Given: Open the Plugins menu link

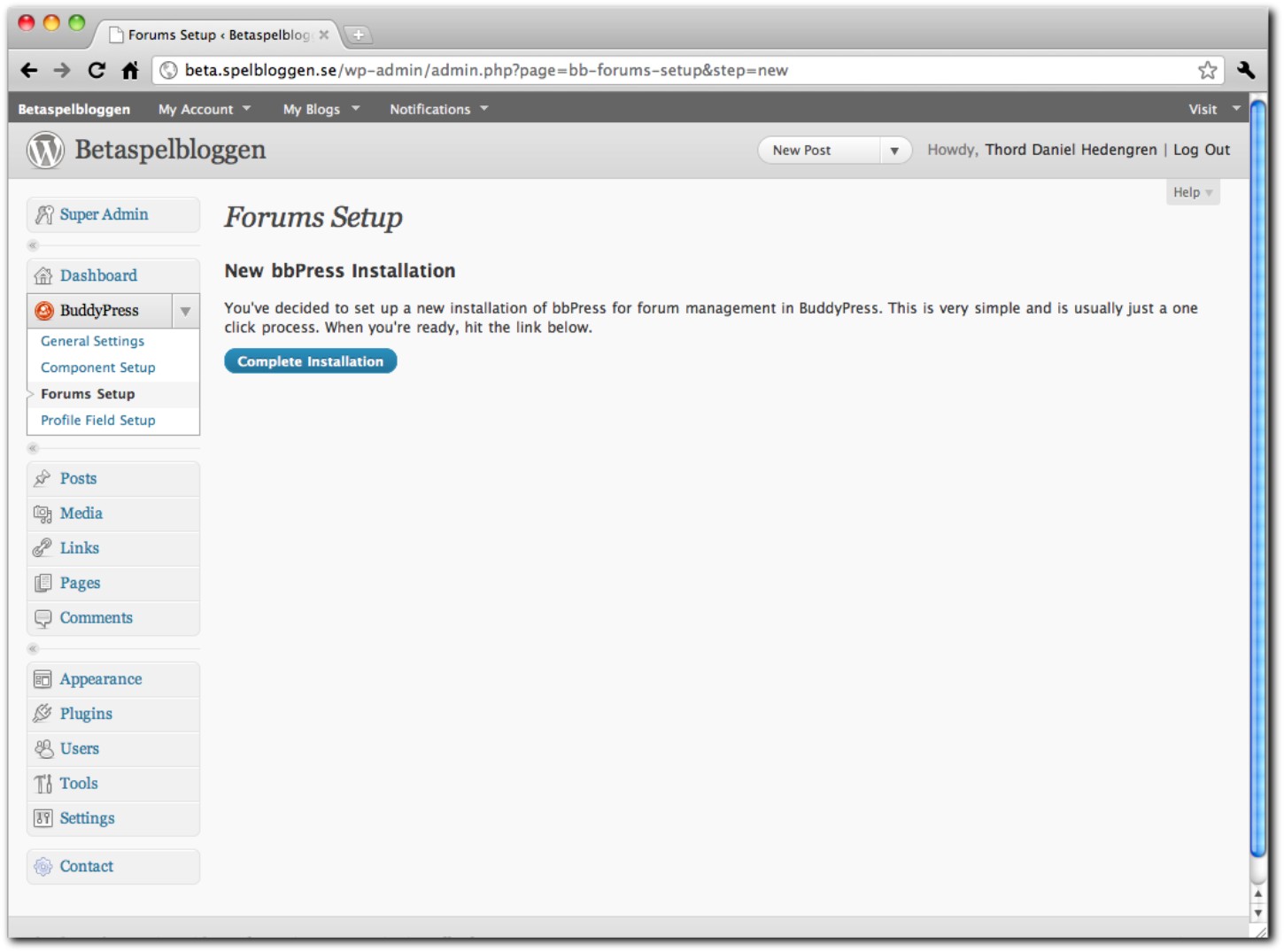Looking at the screenshot, I should coord(87,714).
